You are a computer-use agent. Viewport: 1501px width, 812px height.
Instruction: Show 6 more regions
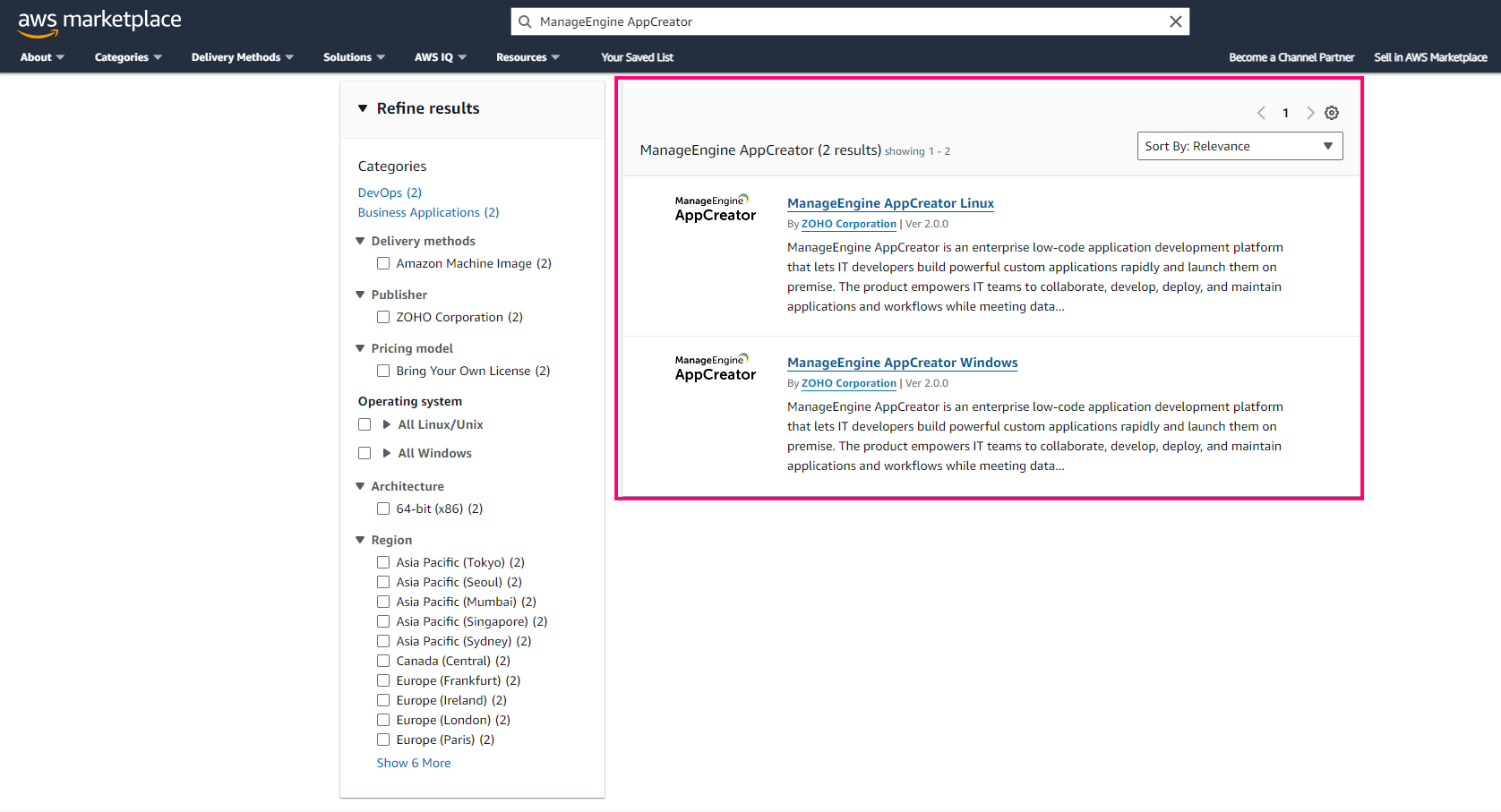point(414,763)
